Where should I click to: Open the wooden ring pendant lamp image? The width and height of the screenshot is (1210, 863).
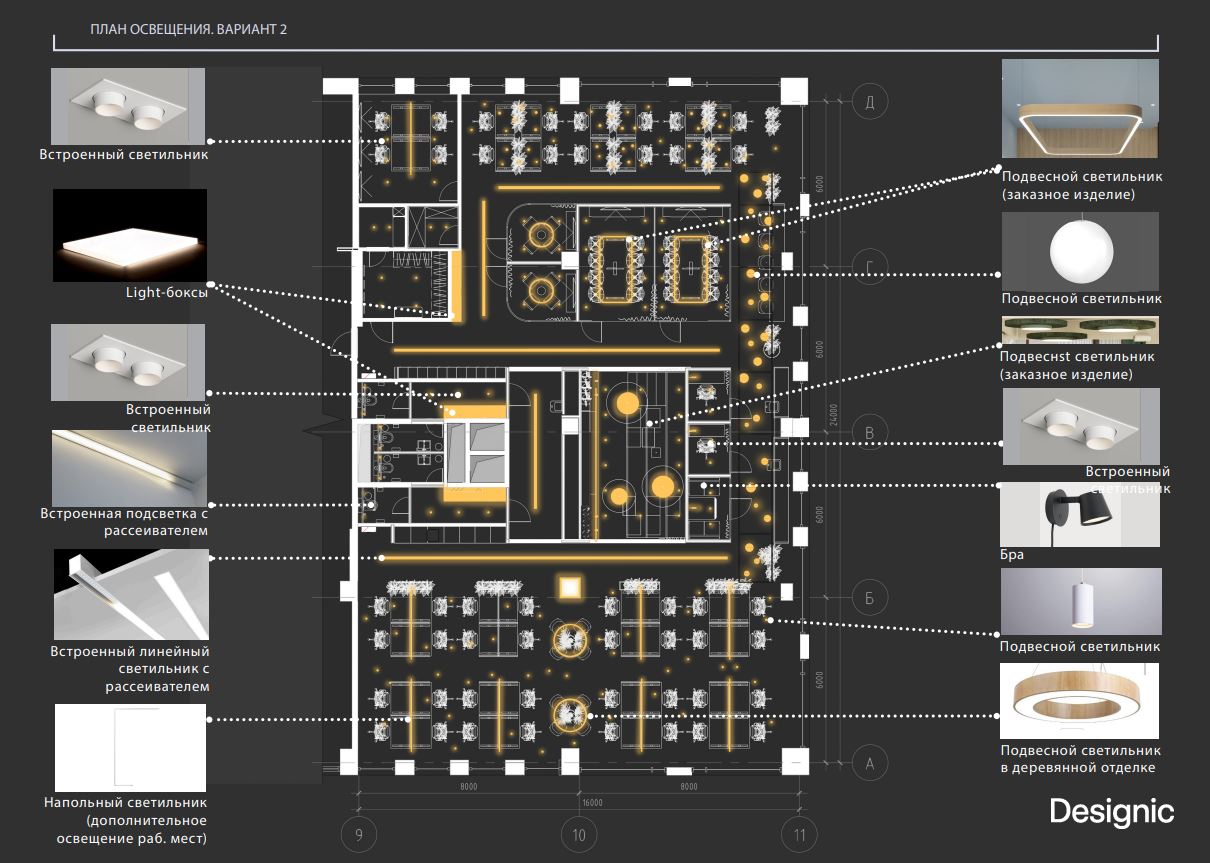[1081, 701]
